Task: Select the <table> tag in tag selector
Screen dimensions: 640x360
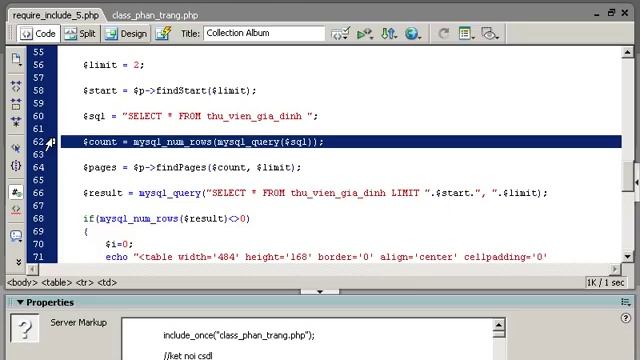Action: pos(57,282)
